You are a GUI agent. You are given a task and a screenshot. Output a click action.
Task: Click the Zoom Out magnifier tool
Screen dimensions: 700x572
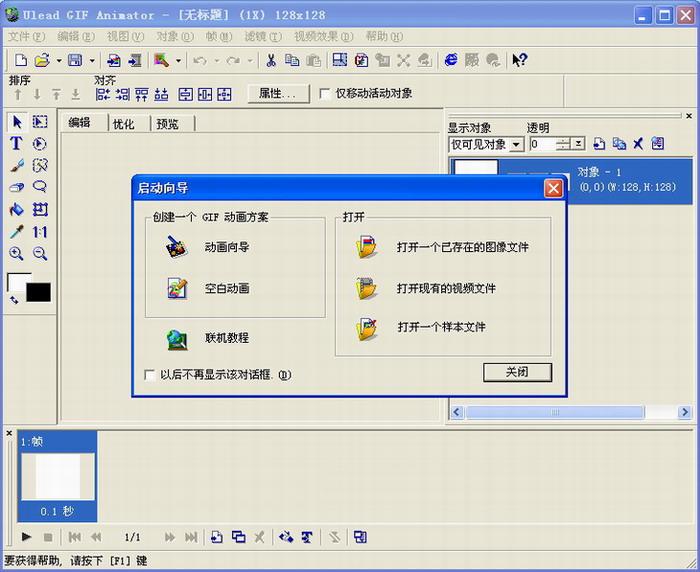click(x=40, y=254)
